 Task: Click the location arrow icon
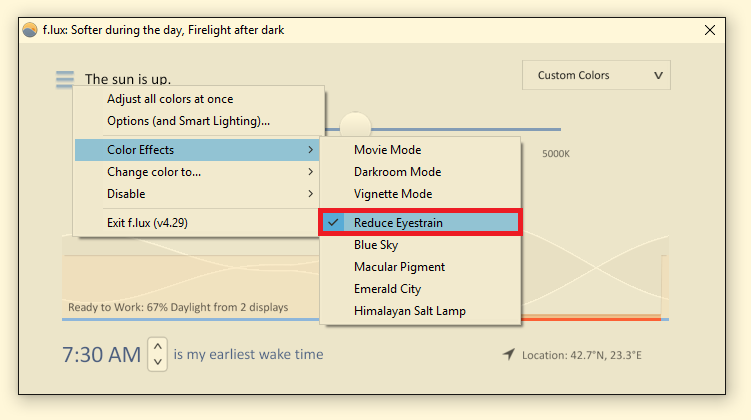[509, 354]
